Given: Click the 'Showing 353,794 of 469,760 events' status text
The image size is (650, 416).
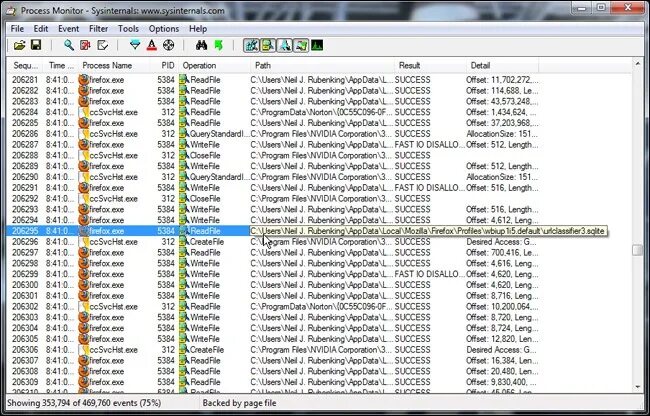Looking at the screenshot, I should tap(84, 403).
